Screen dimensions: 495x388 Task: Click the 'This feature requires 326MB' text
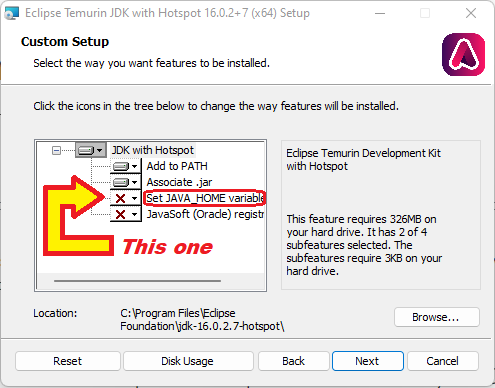[364, 245]
